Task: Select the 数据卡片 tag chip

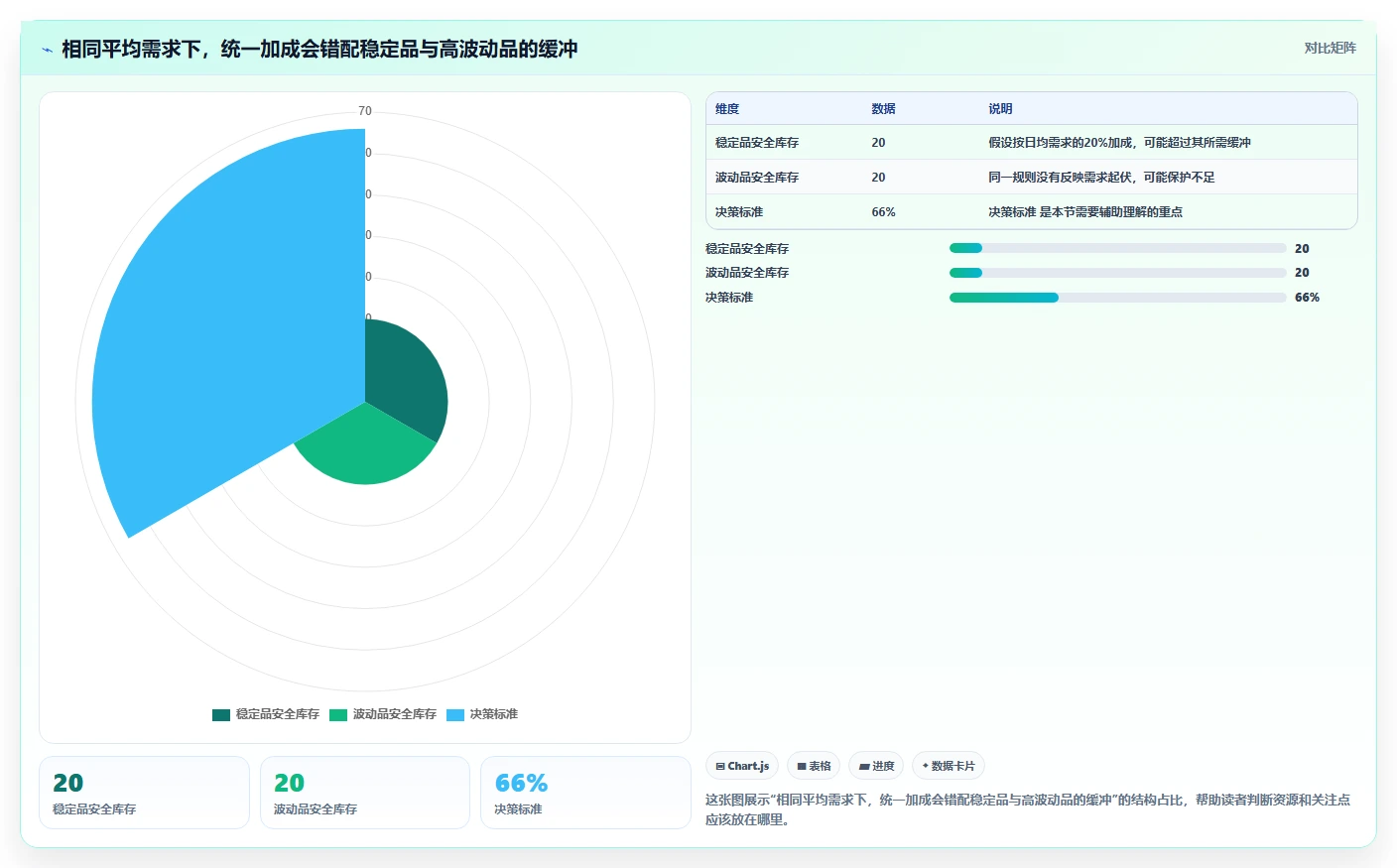Action: 948,766
